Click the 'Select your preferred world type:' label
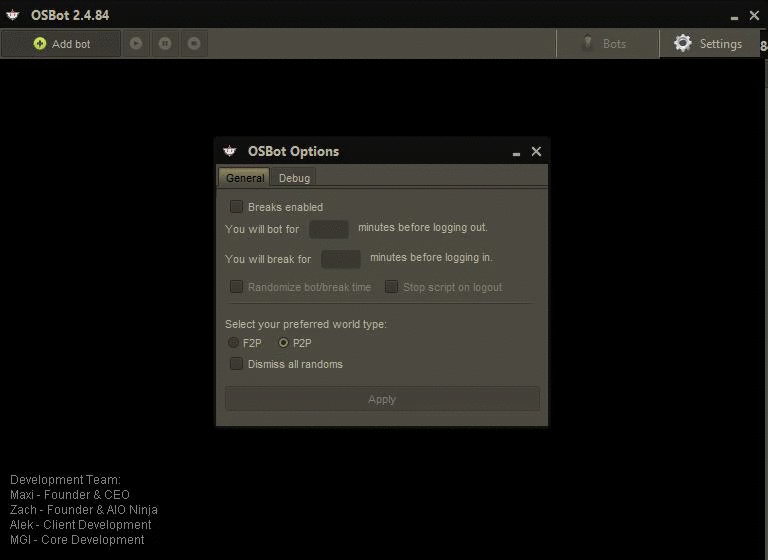The image size is (768, 560). [x=306, y=324]
